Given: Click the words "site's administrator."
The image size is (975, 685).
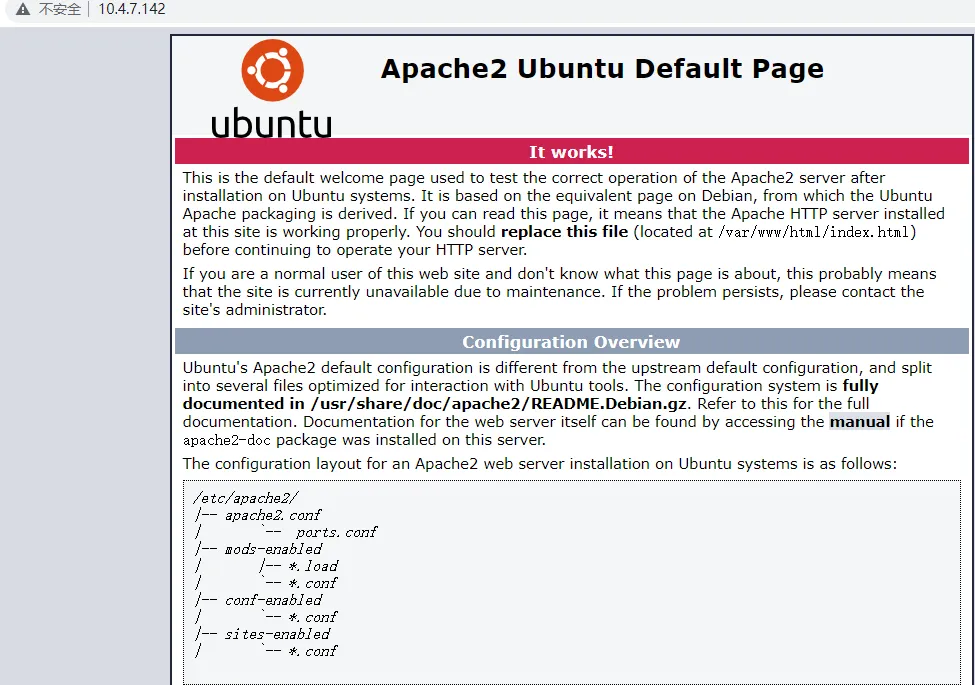Looking at the screenshot, I should pyautogui.click(x=254, y=310).
